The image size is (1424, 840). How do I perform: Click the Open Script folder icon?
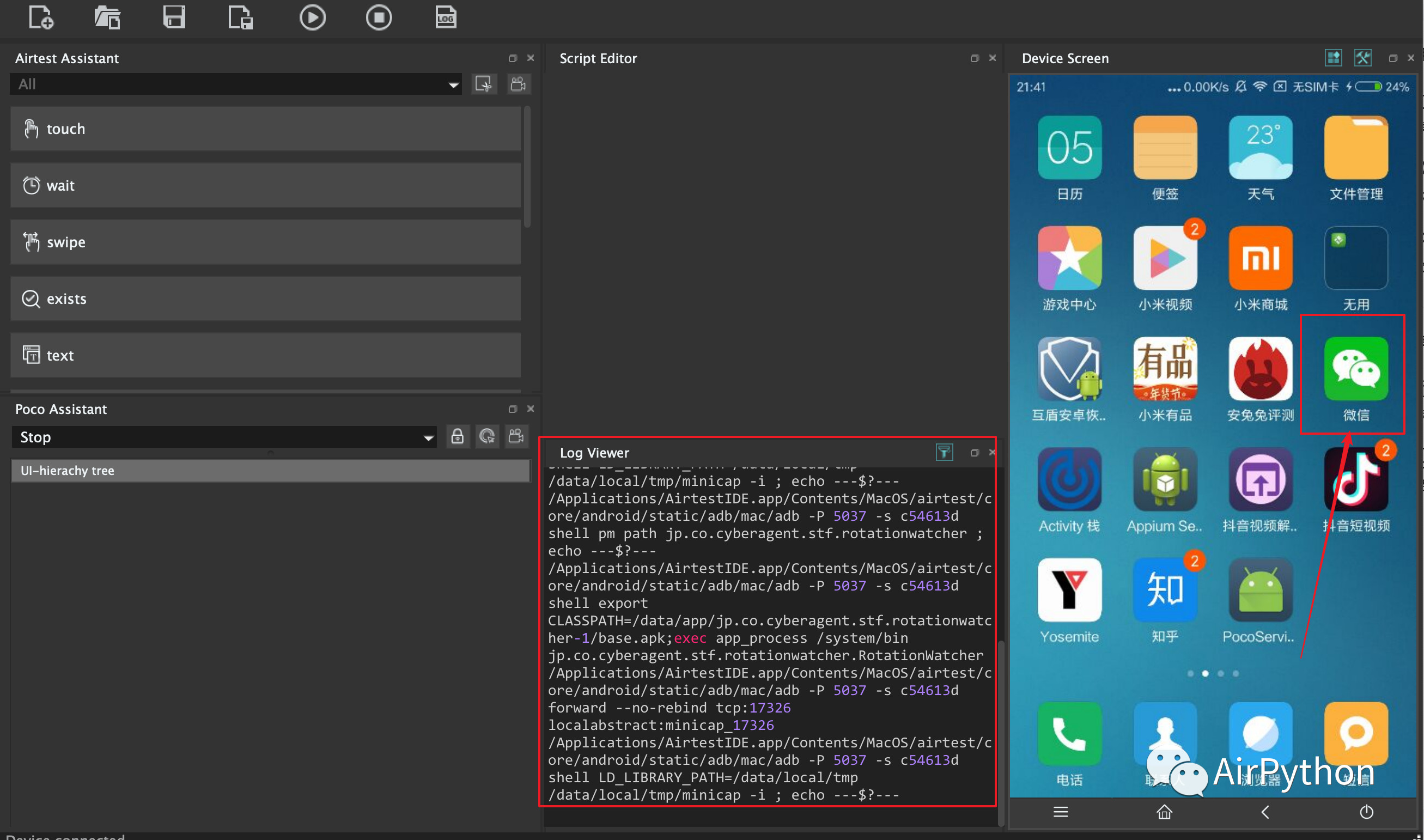pos(107,17)
